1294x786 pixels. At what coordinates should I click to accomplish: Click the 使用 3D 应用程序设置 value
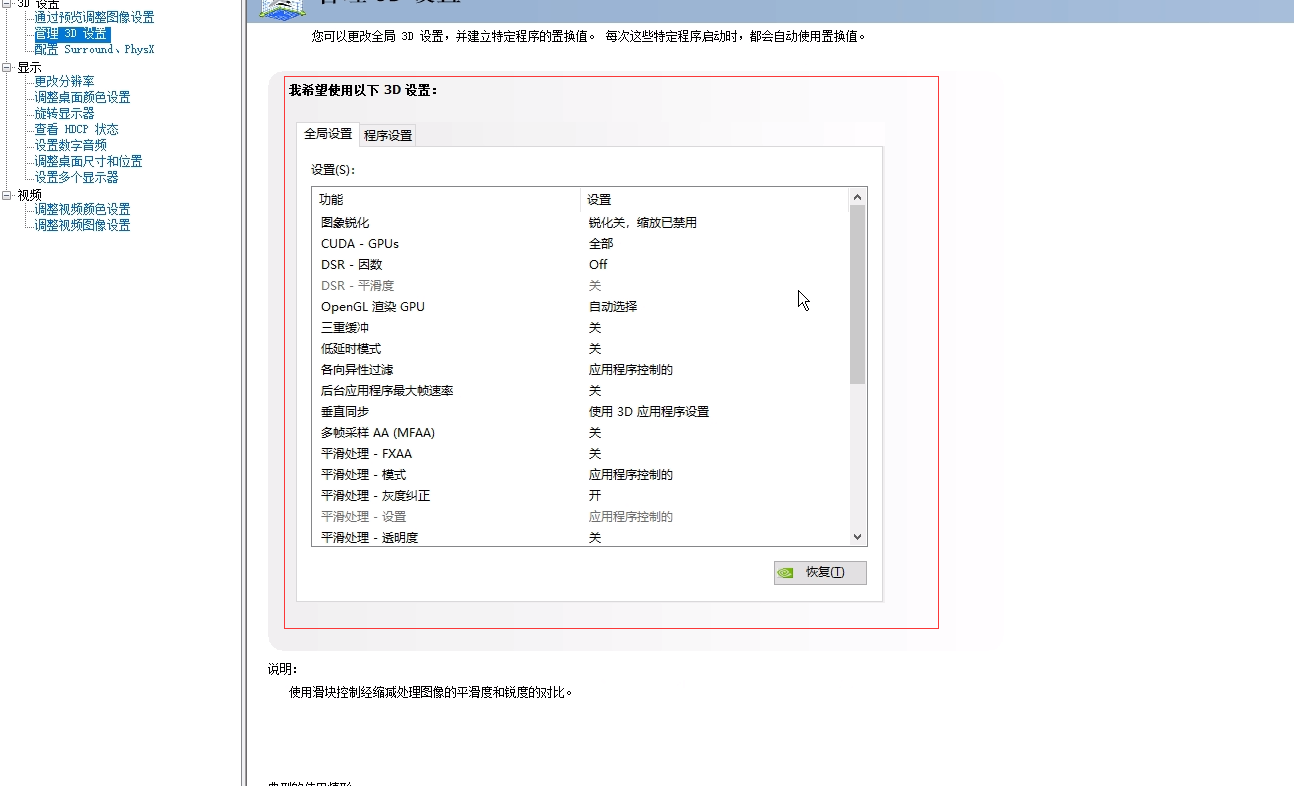click(649, 412)
